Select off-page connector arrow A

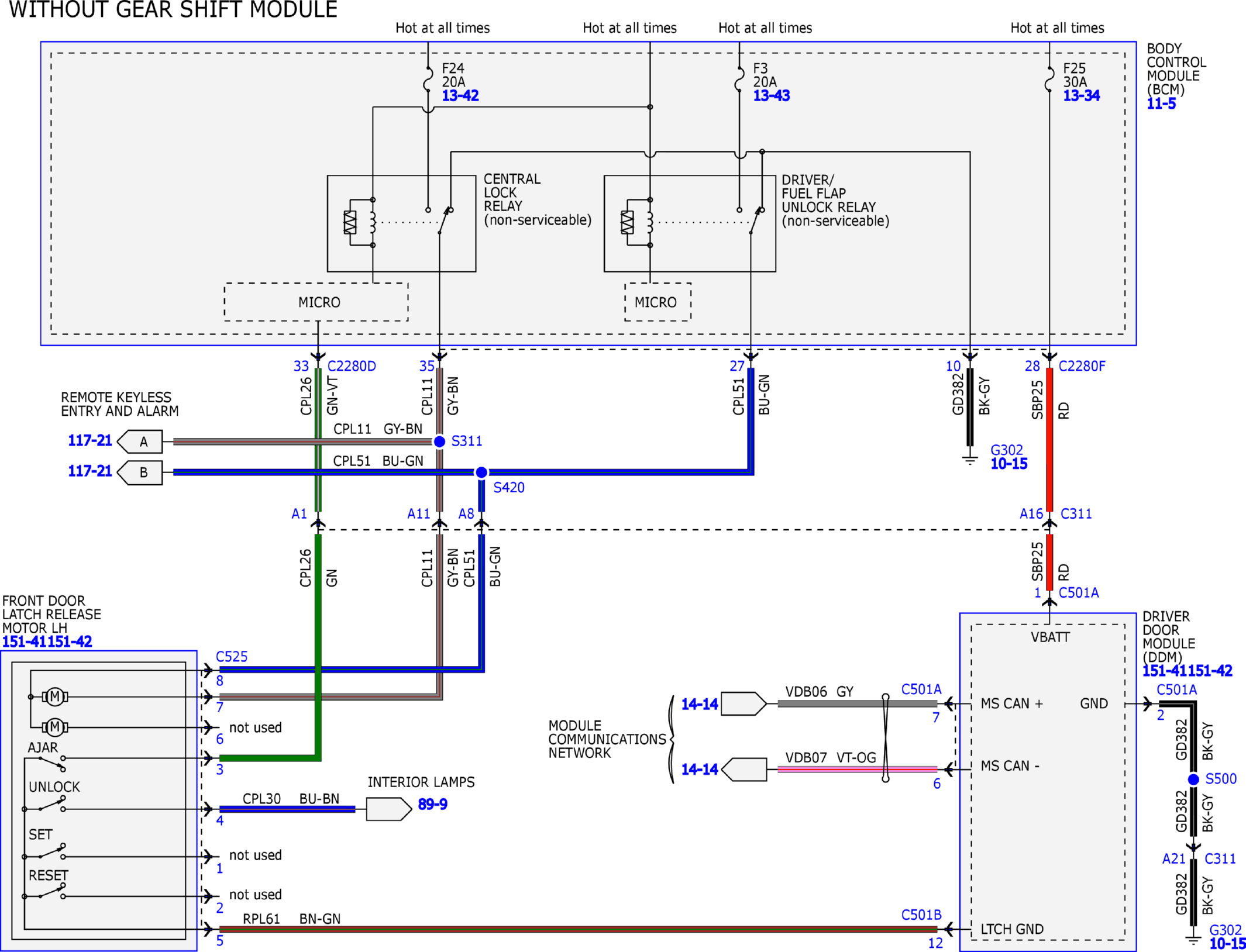click(140, 441)
